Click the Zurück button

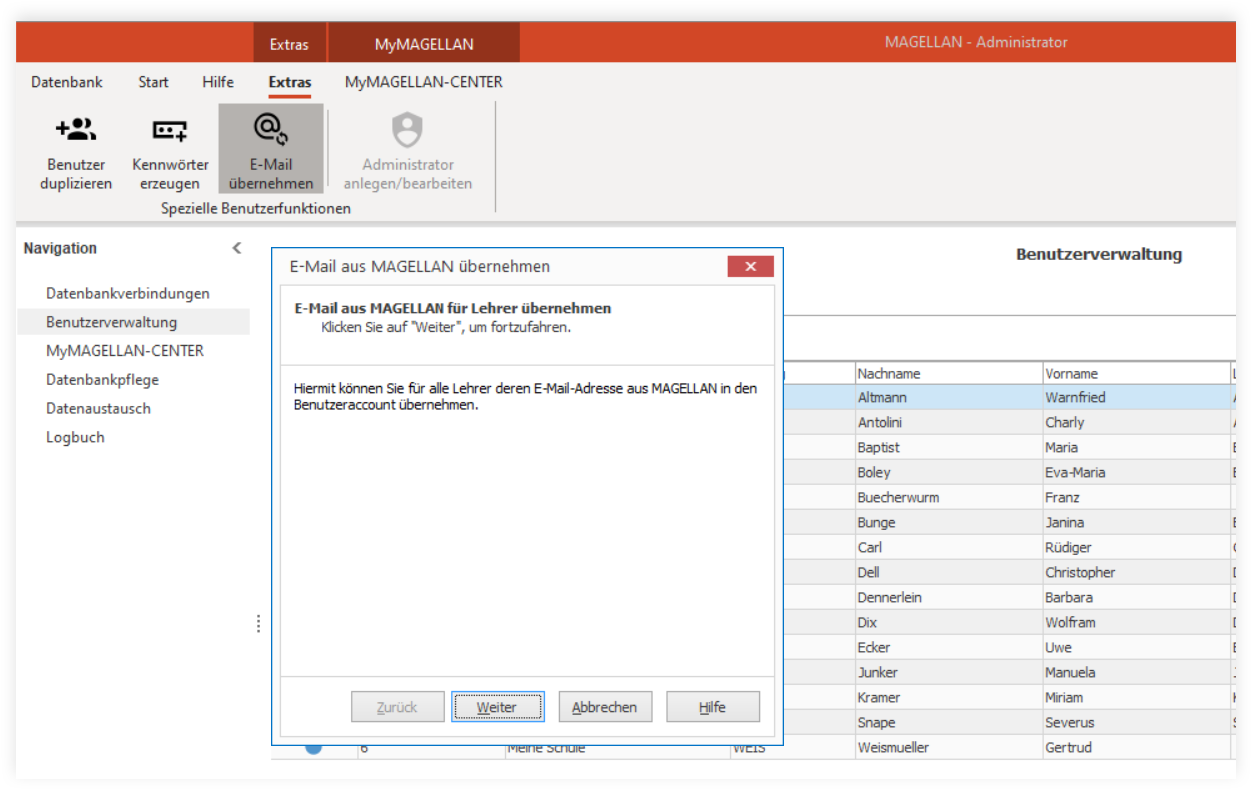click(397, 707)
